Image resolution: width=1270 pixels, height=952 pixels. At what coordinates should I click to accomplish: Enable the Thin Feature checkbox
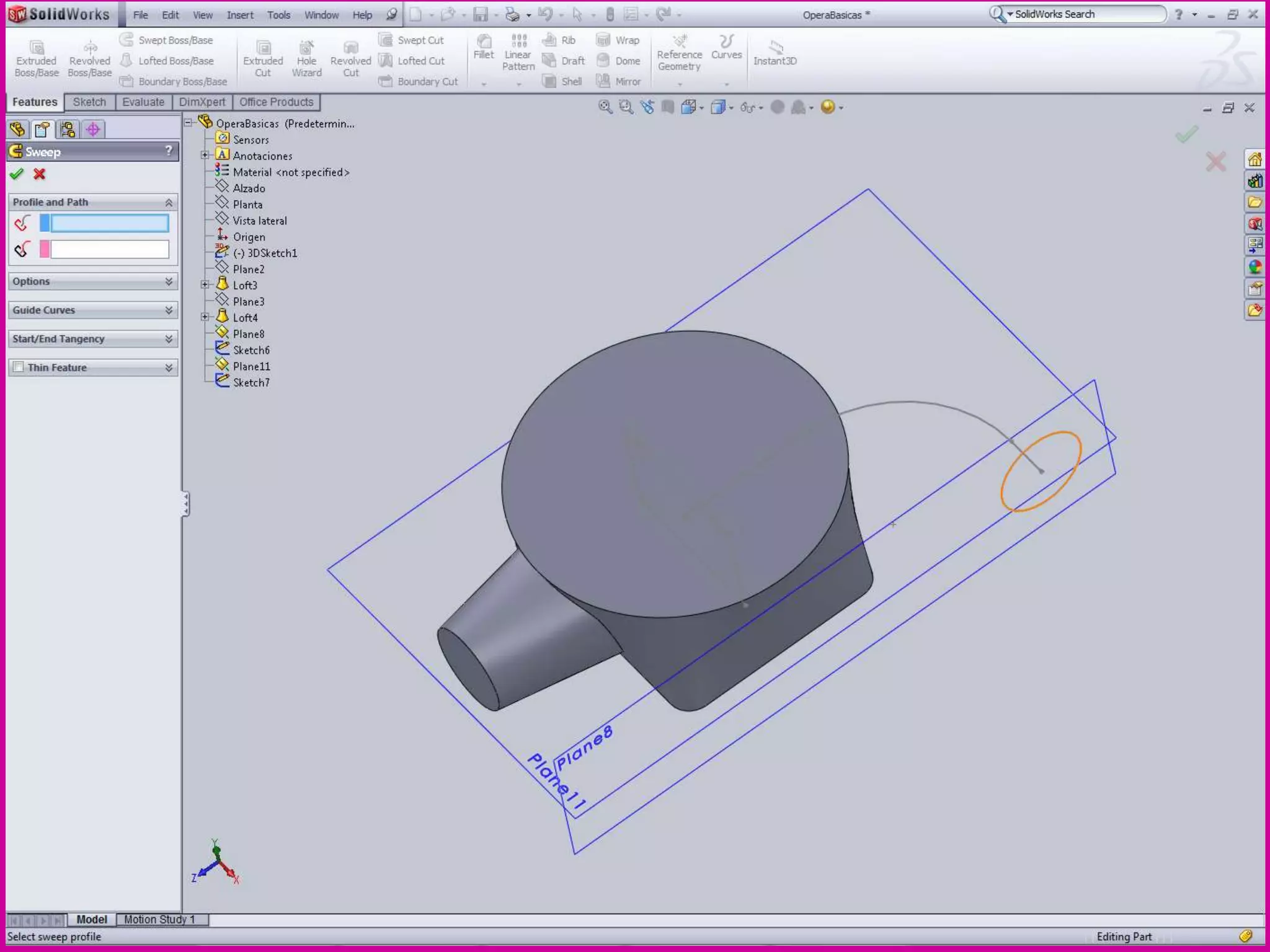pyautogui.click(x=19, y=368)
